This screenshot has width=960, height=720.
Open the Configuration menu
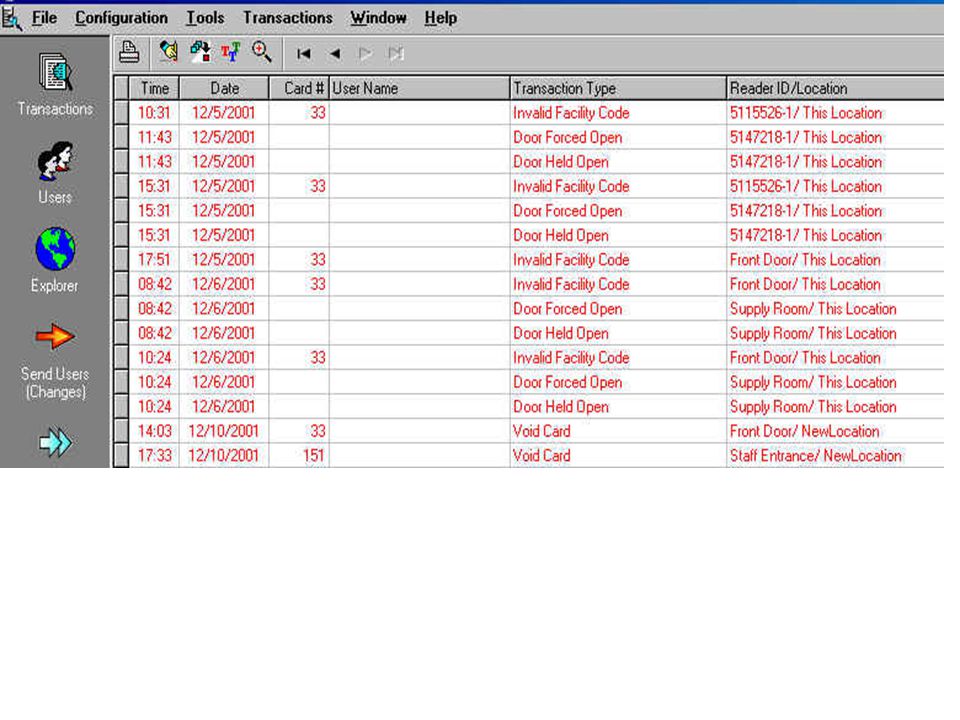[121, 18]
